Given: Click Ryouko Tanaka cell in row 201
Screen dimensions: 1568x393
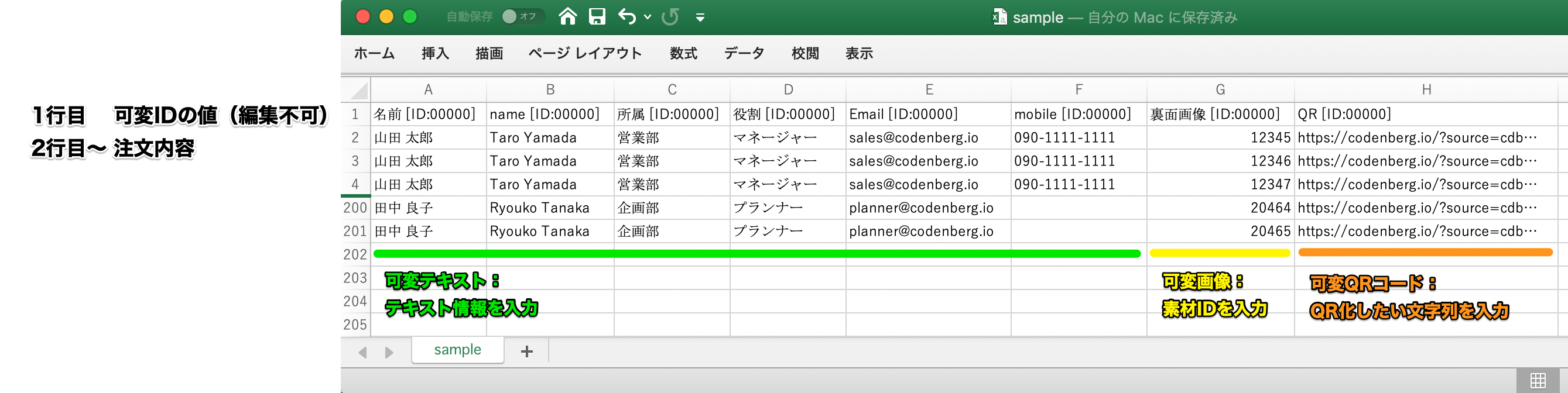Looking at the screenshot, I should point(550,231).
